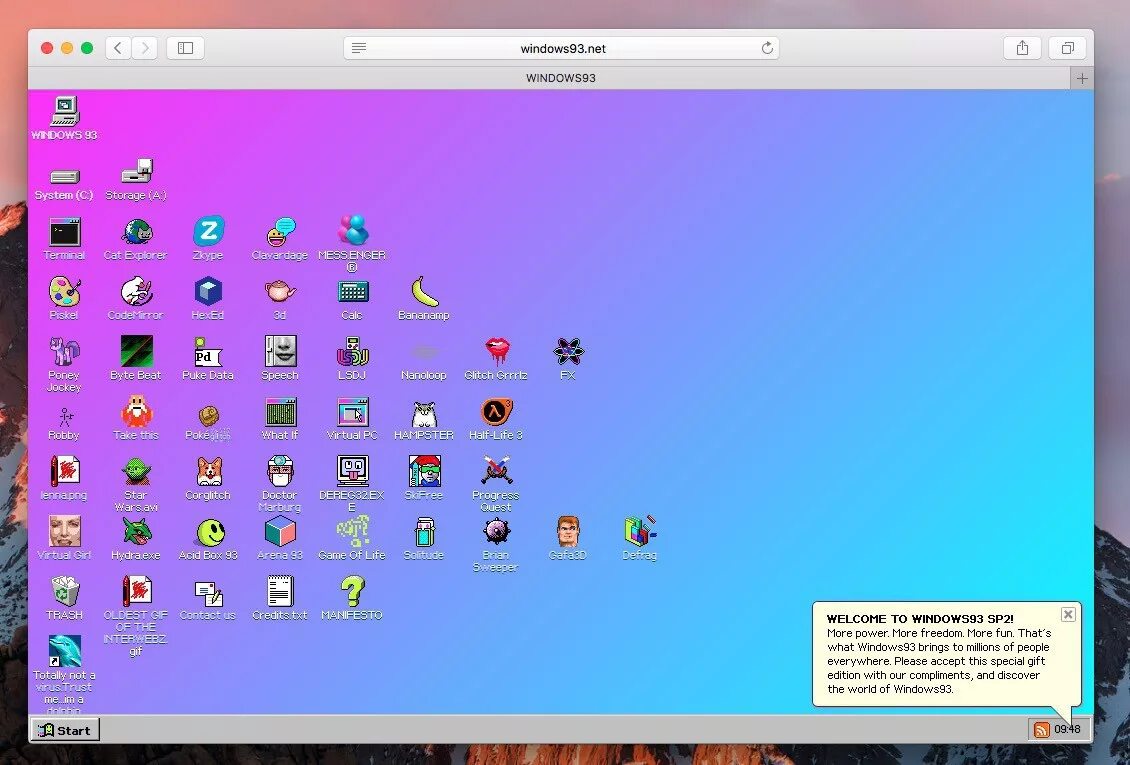Open the CodeMirror editor

pyautogui.click(x=136, y=292)
